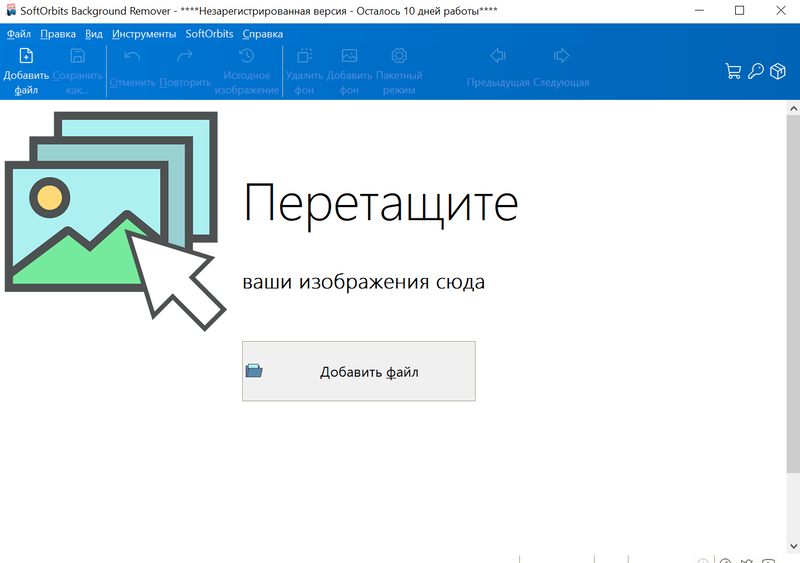The image size is (800, 563).
Task: Click the vertical scrollbar thumb
Action: (x=793, y=295)
